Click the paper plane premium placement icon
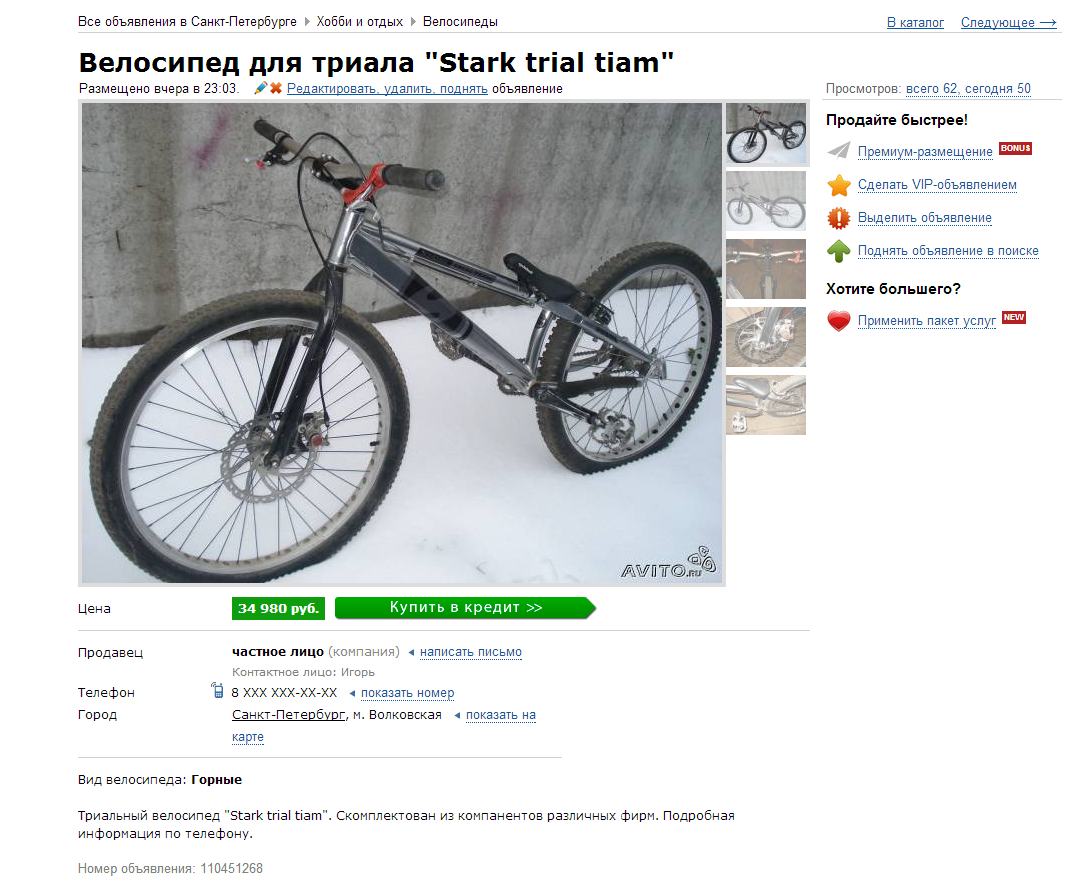Screen dimensions: 1084x880 click(x=839, y=150)
